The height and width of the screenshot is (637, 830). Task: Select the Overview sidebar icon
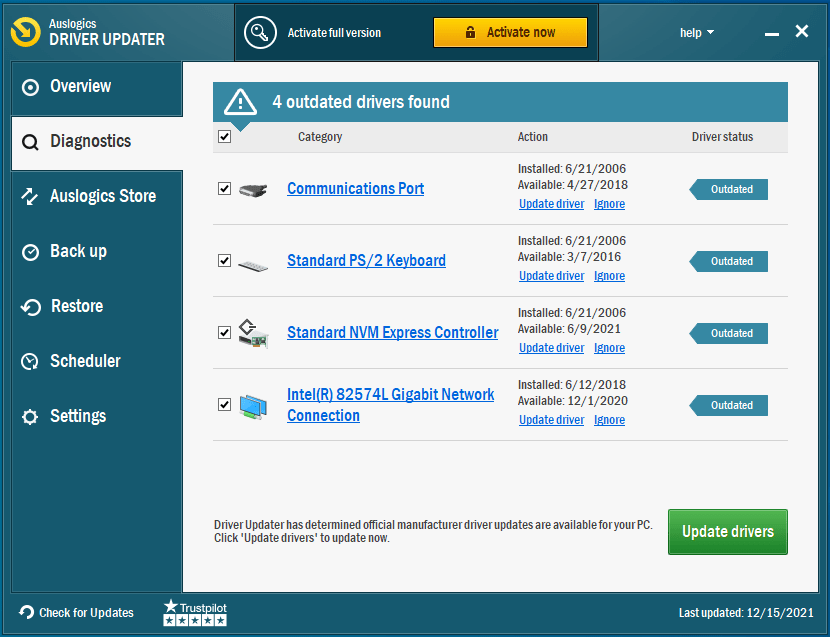(x=29, y=86)
